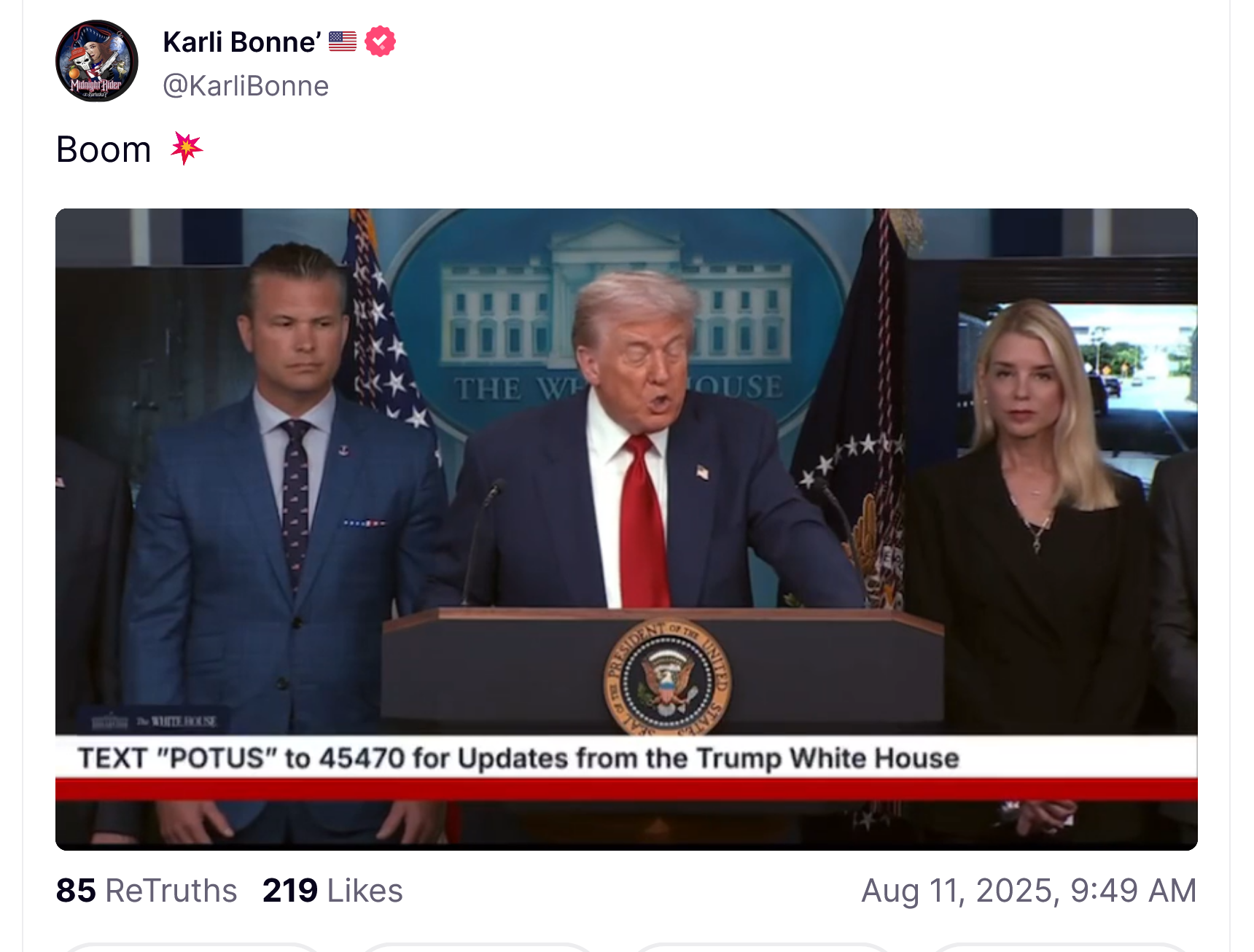The image size is (1254, 952).
Task: View the 219 Likes list
Action: click(332, 890)
